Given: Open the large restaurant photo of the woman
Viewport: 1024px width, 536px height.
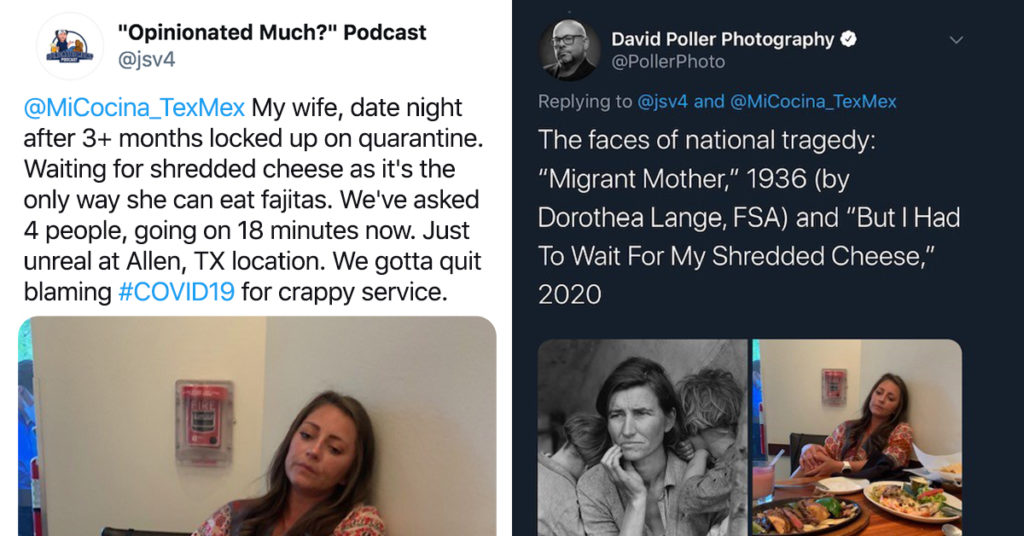Looking at the screenshot, I should [x=257, y=426].
